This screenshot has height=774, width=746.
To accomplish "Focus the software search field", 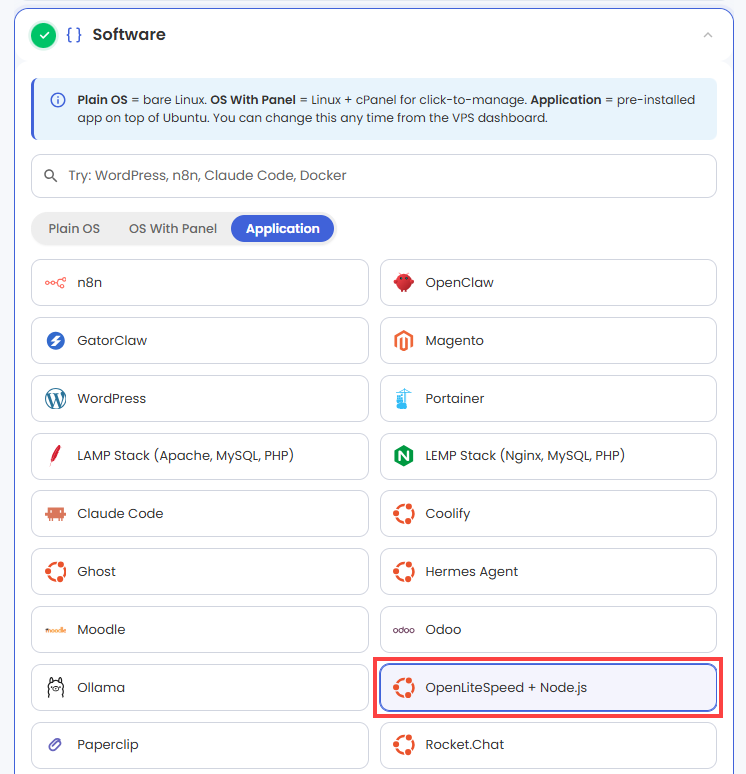I will (374, 176).
